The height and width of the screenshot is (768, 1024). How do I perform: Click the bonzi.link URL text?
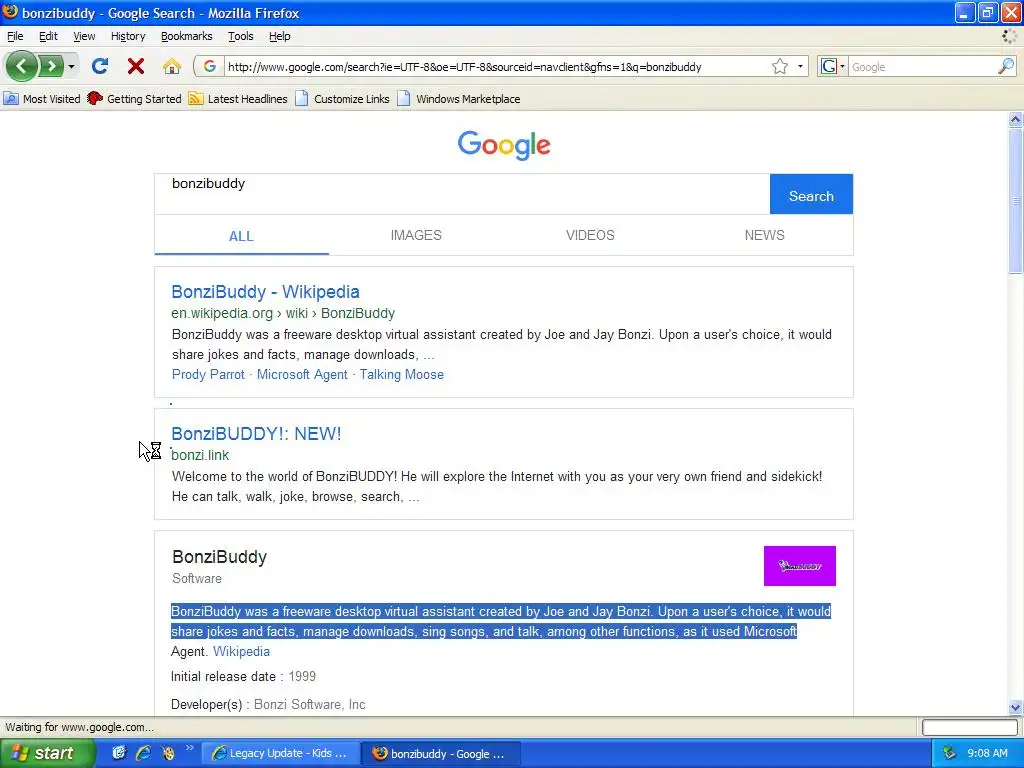click(200, 455)
